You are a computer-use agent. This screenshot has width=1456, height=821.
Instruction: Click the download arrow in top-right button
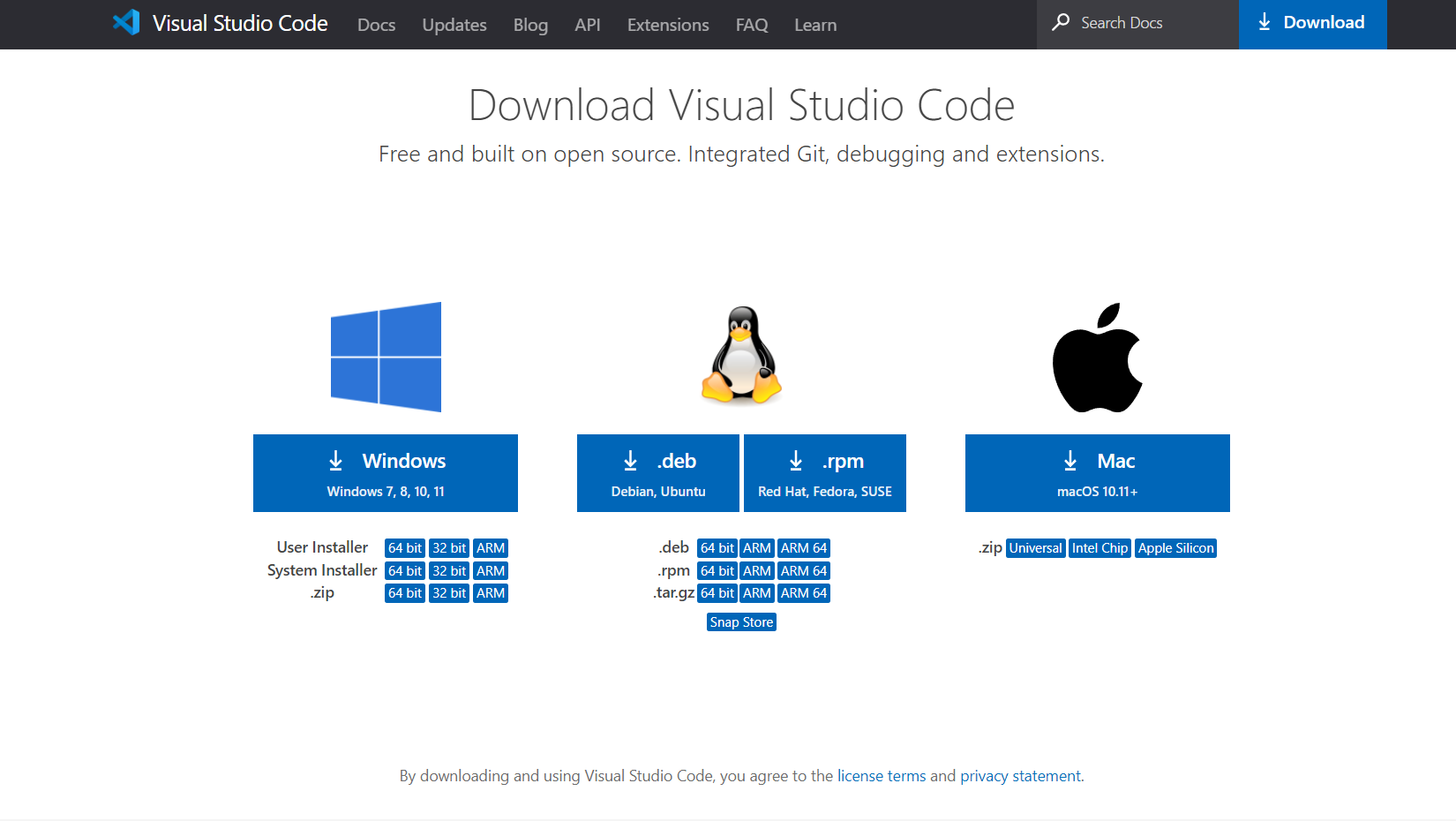pyautogui.click(x=1265, y=23)
